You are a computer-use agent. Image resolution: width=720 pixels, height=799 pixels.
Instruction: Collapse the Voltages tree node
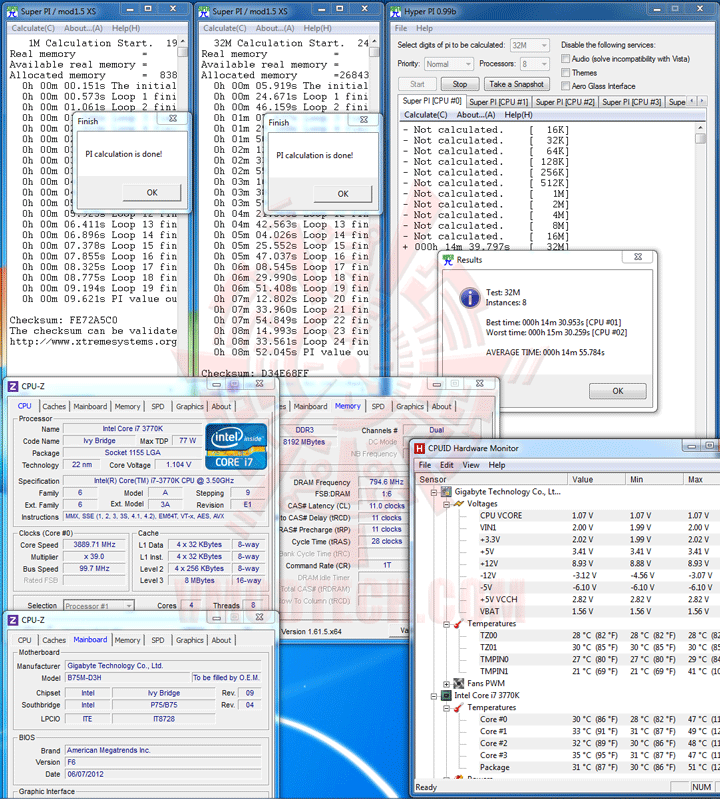[x=446, y=504]
